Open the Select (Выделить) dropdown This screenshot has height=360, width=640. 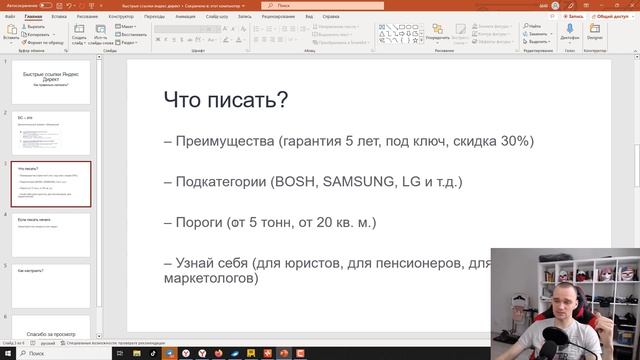pos(537,42)
